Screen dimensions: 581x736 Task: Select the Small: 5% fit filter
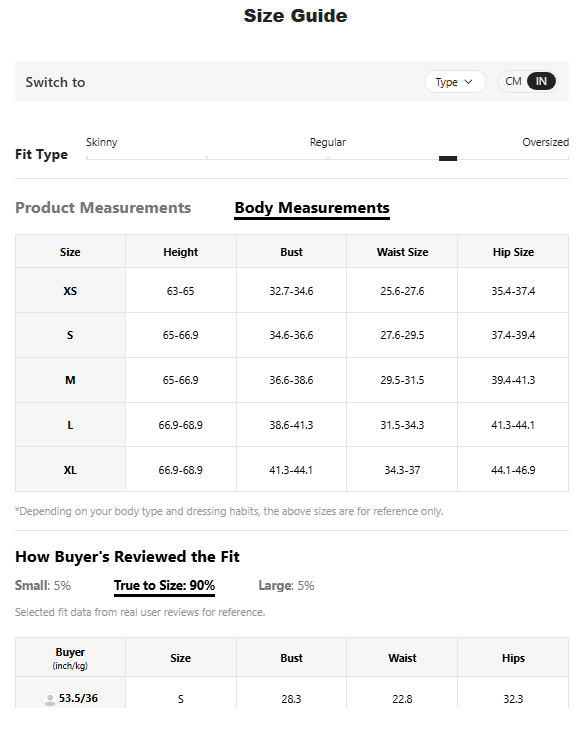43,585
